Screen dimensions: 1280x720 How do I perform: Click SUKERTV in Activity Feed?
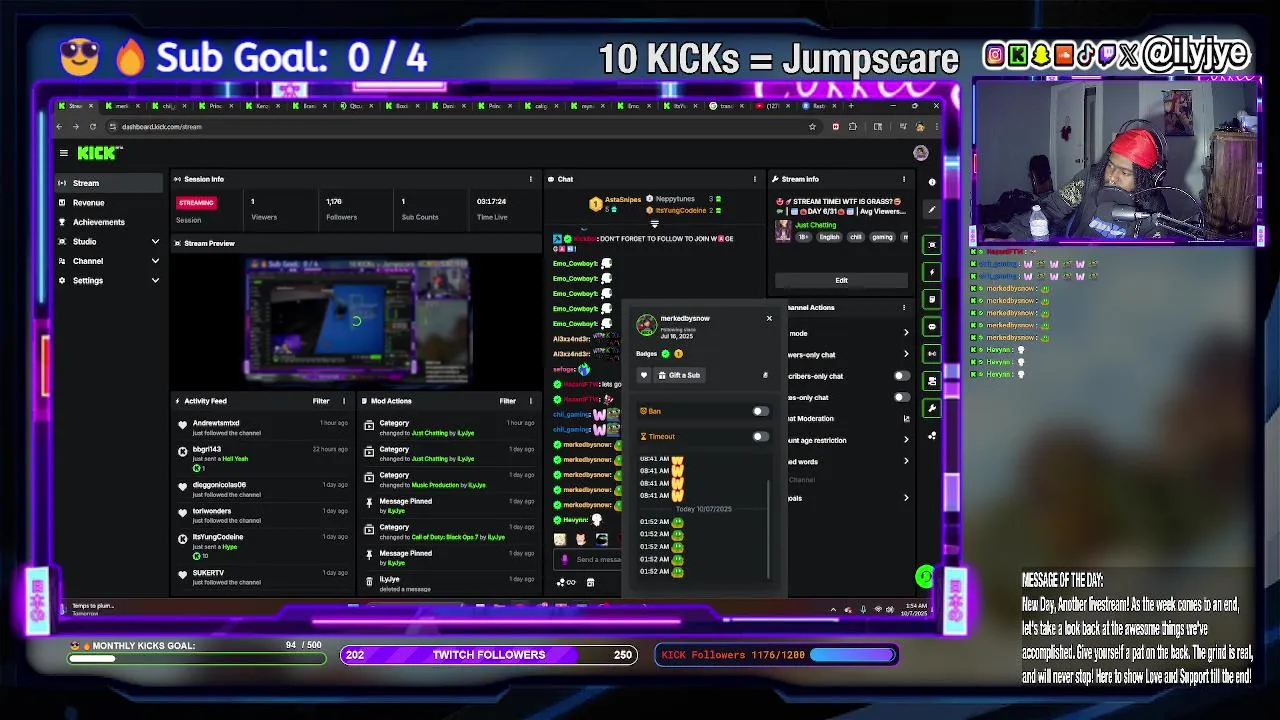click(208, 573)
